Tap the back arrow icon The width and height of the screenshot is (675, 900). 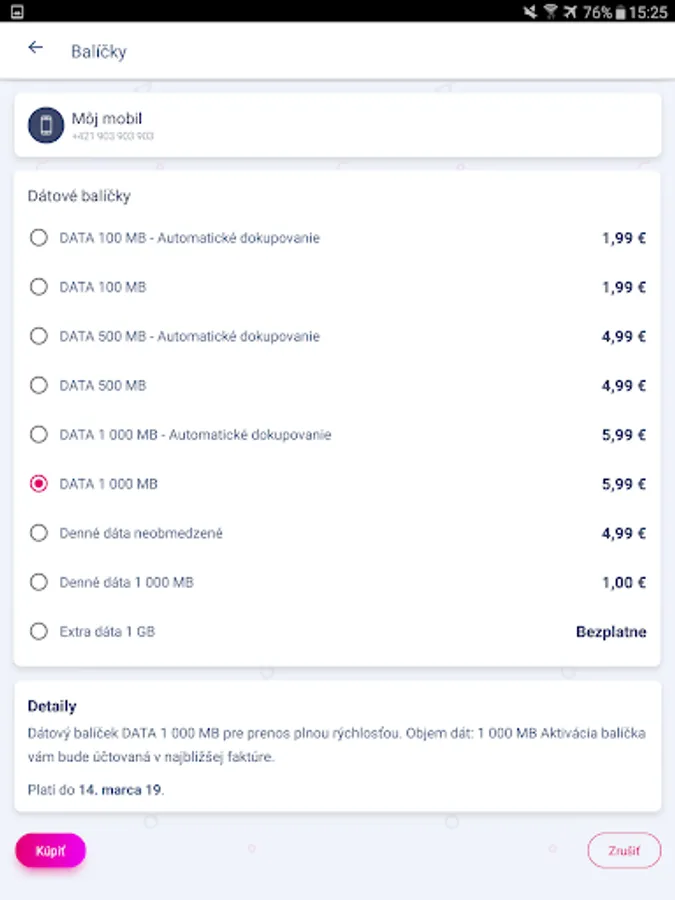point(36,48)
